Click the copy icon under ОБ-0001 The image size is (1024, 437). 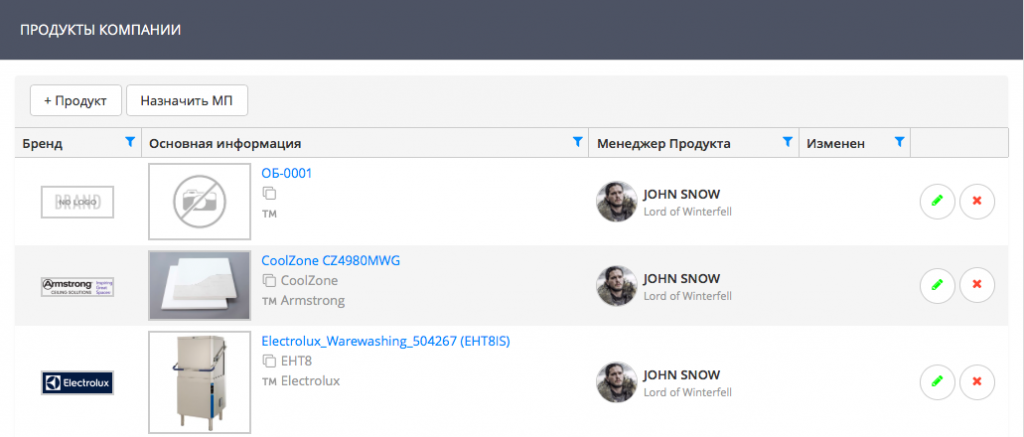pyautogui.click(x=269, y=193)
